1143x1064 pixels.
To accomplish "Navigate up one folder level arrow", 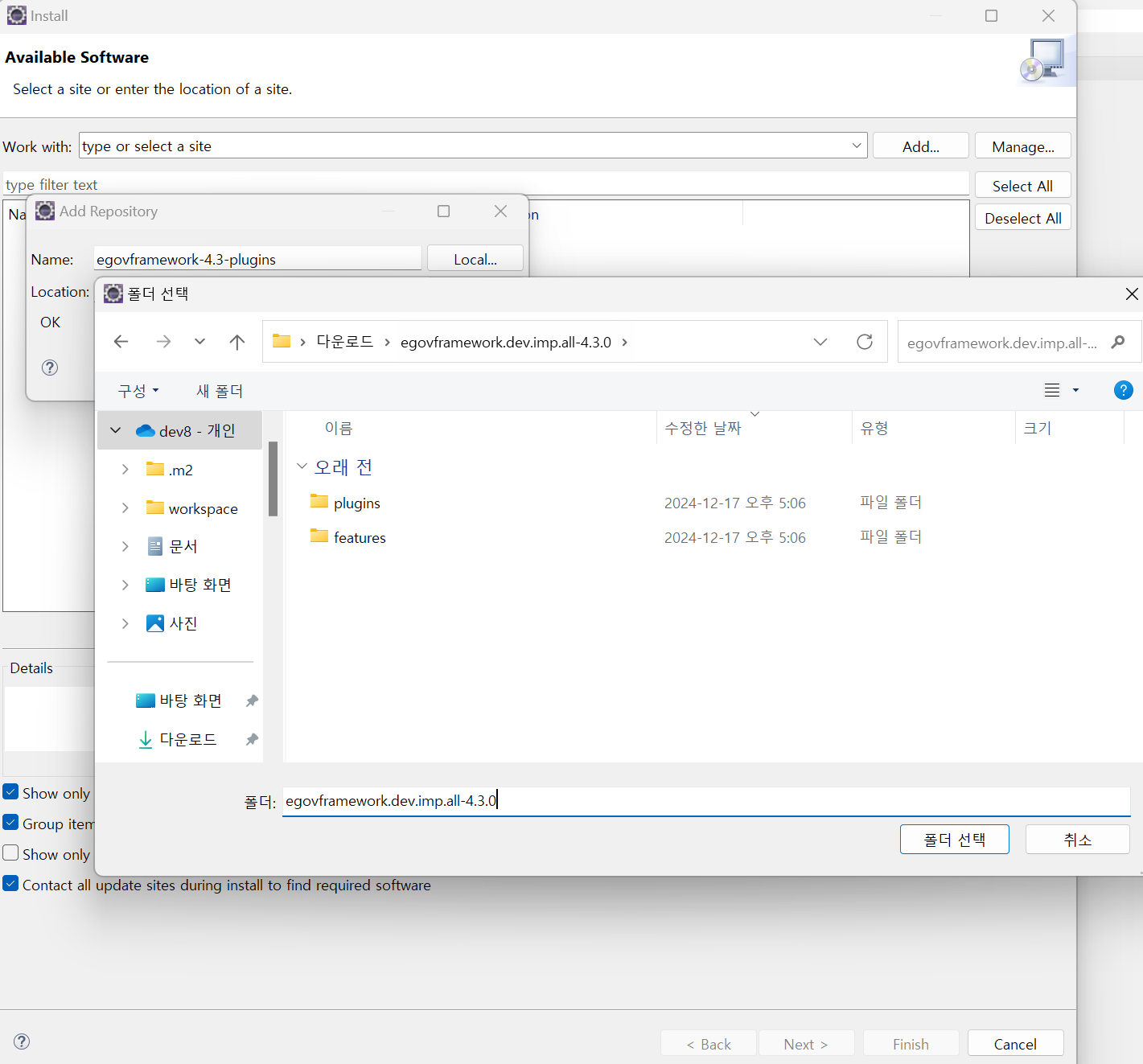I will 236,342.
